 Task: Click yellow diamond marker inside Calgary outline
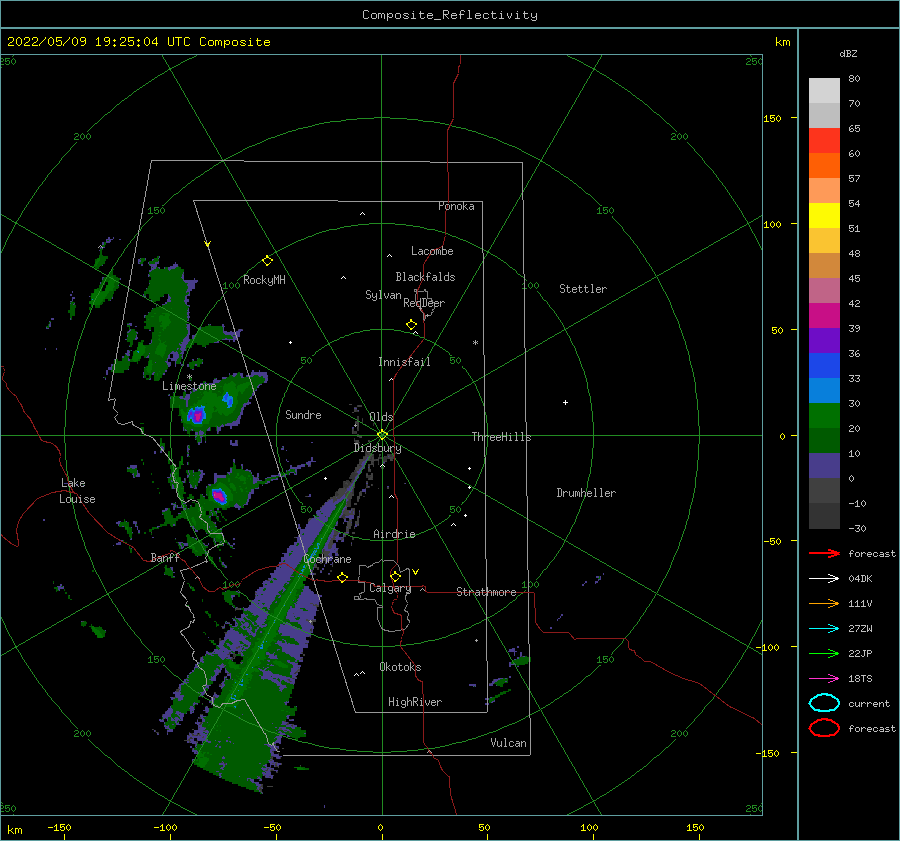coord(395,576)
